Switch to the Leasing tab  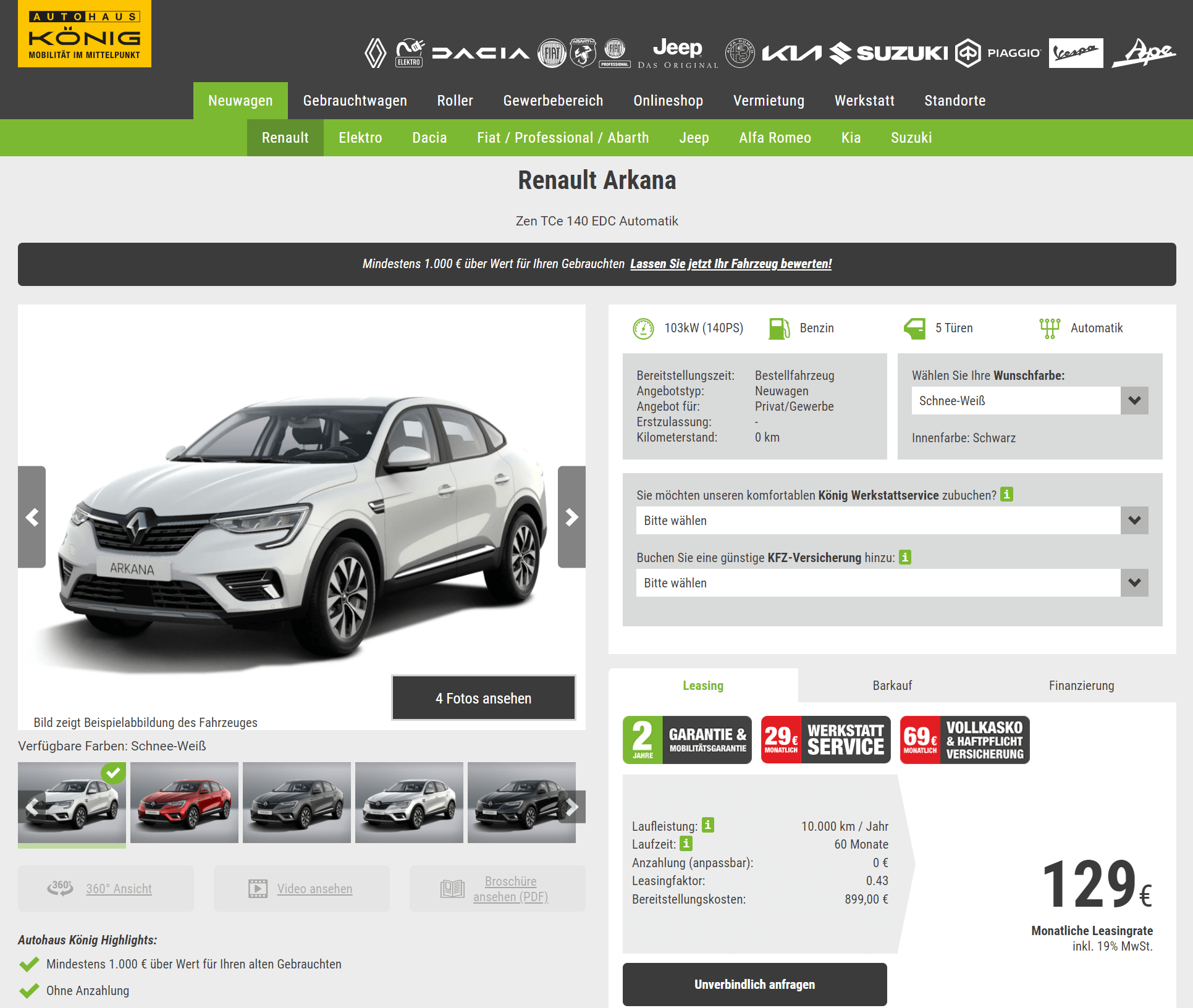click(703, 686)
